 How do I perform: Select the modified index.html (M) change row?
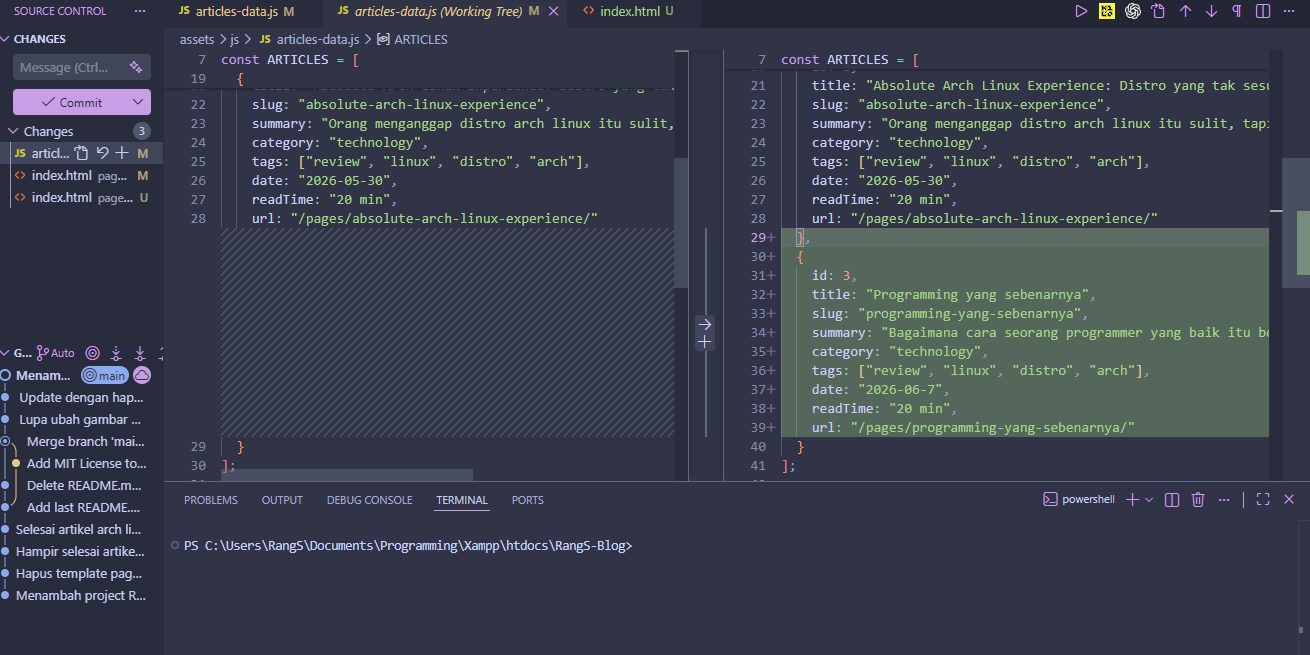[x=82, y=175]
